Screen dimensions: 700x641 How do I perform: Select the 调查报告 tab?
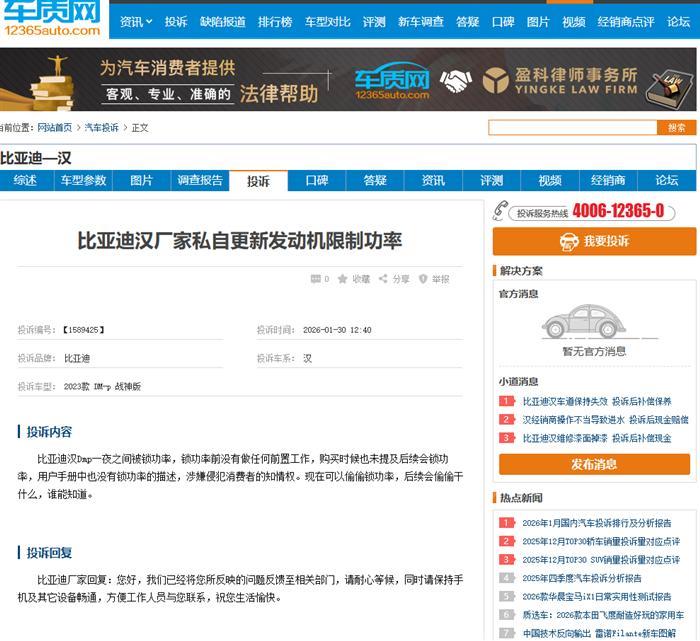(x=200, y=181)
